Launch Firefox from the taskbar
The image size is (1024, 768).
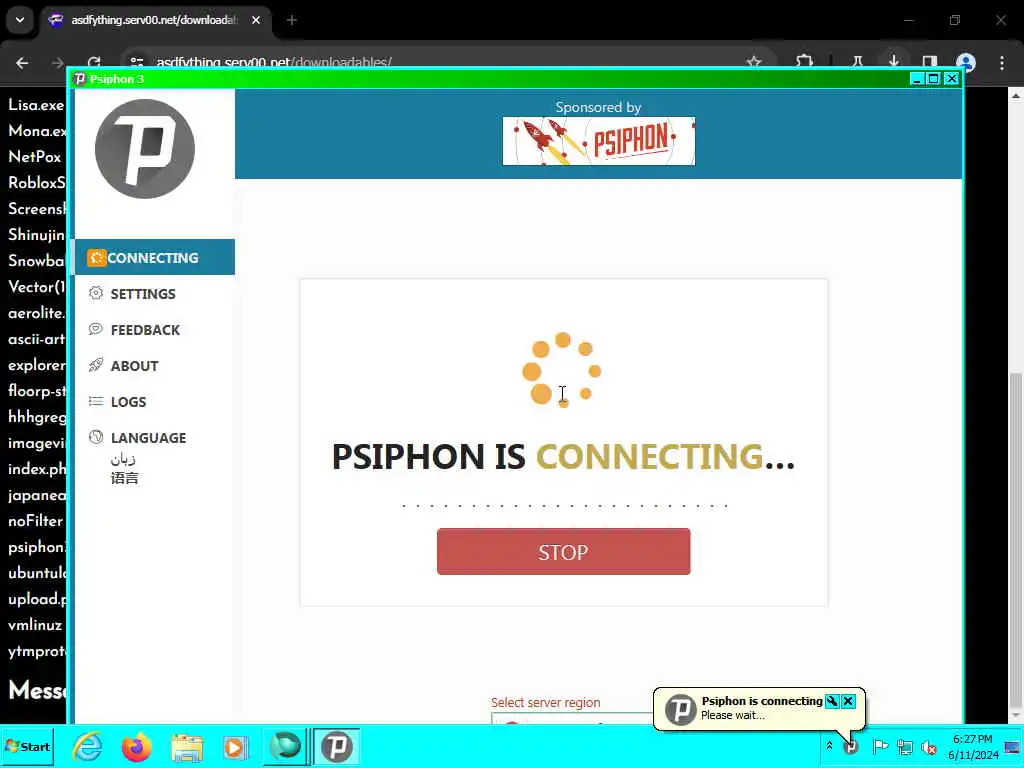[x=136, y=746]
